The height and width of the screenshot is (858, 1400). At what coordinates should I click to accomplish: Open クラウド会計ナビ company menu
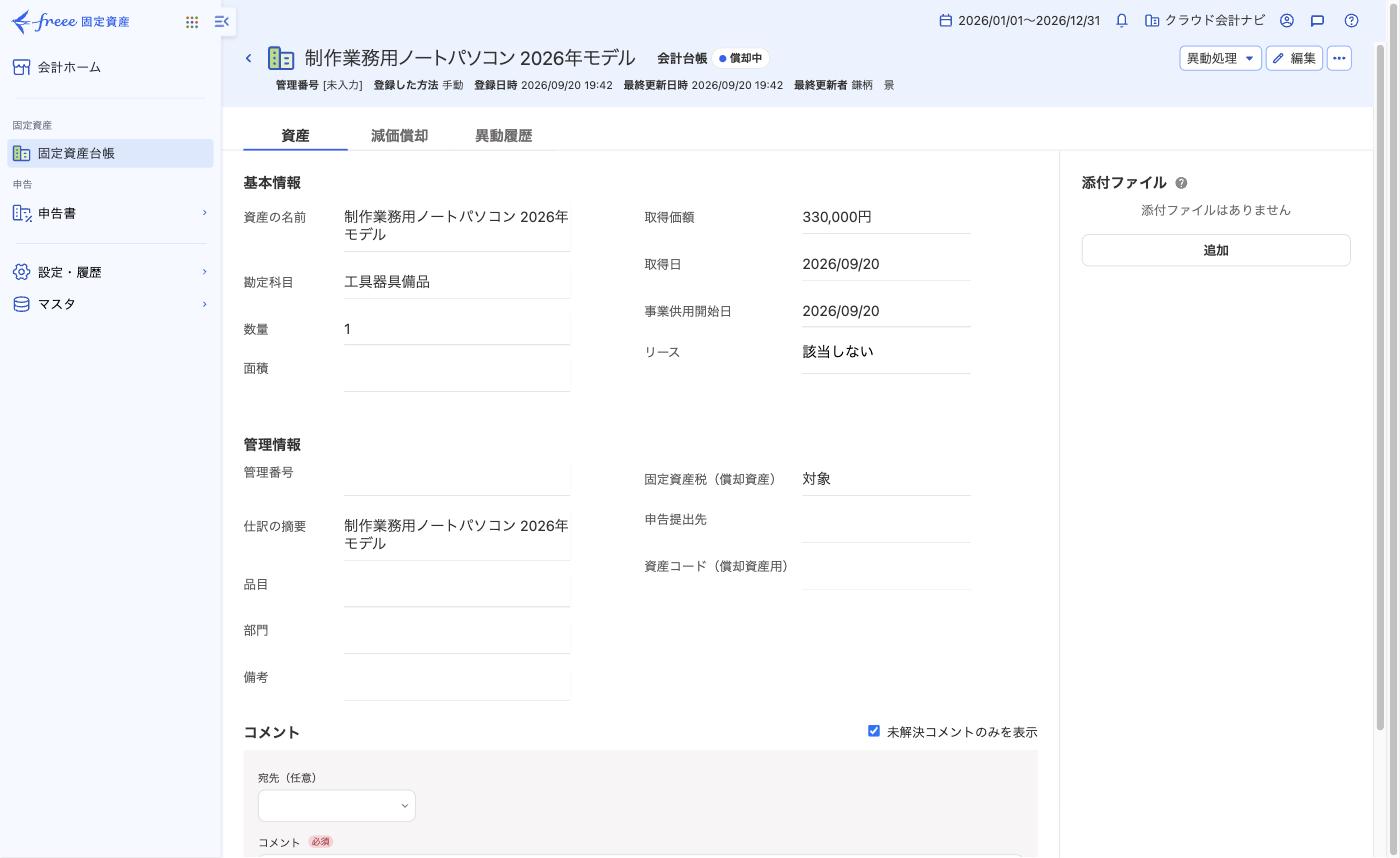coord(1205,20)
